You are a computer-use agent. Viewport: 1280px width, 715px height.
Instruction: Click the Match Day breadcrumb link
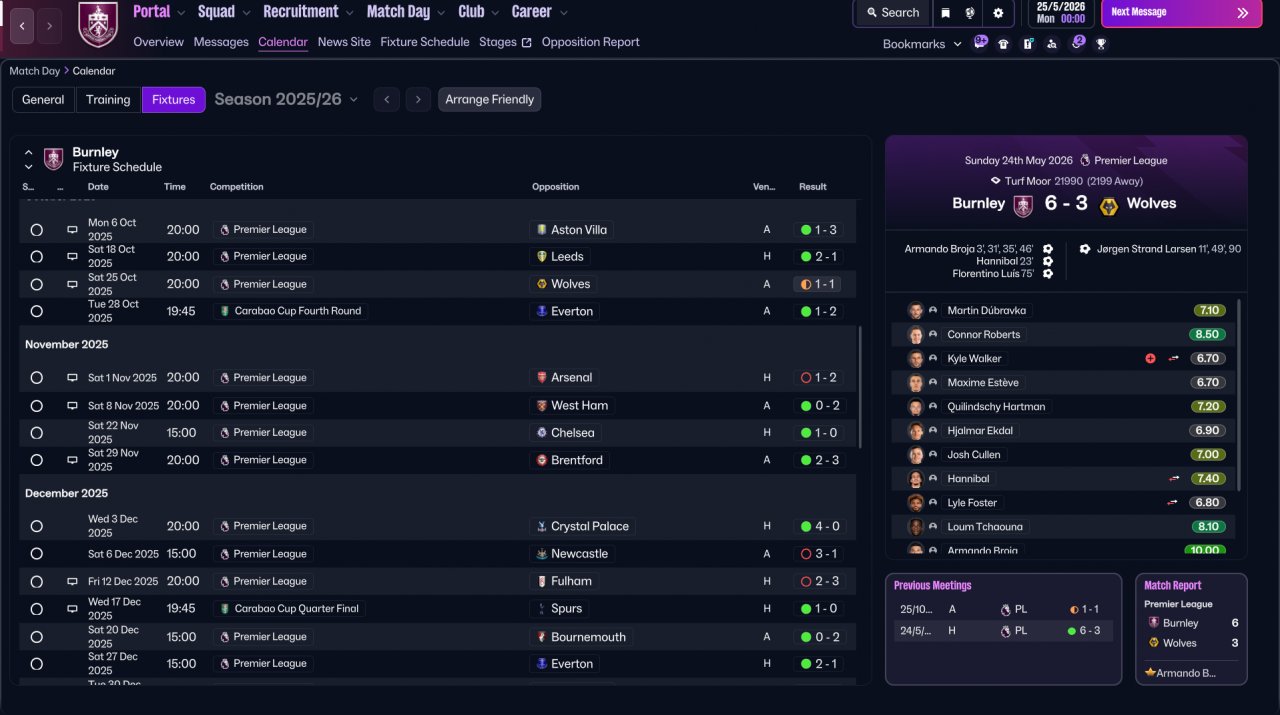pyautogui.click(x=35, y=71)
